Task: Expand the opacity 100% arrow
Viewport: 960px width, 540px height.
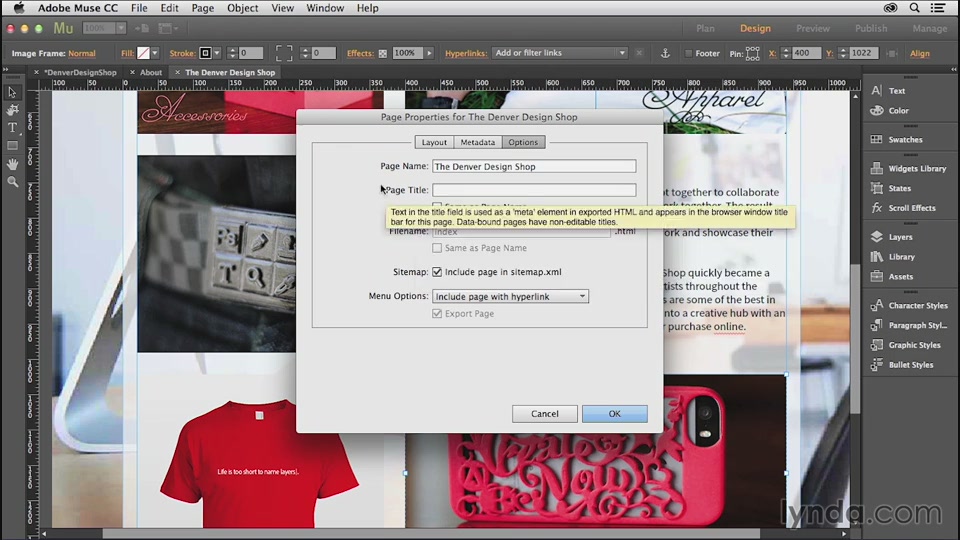Action: 429,53
